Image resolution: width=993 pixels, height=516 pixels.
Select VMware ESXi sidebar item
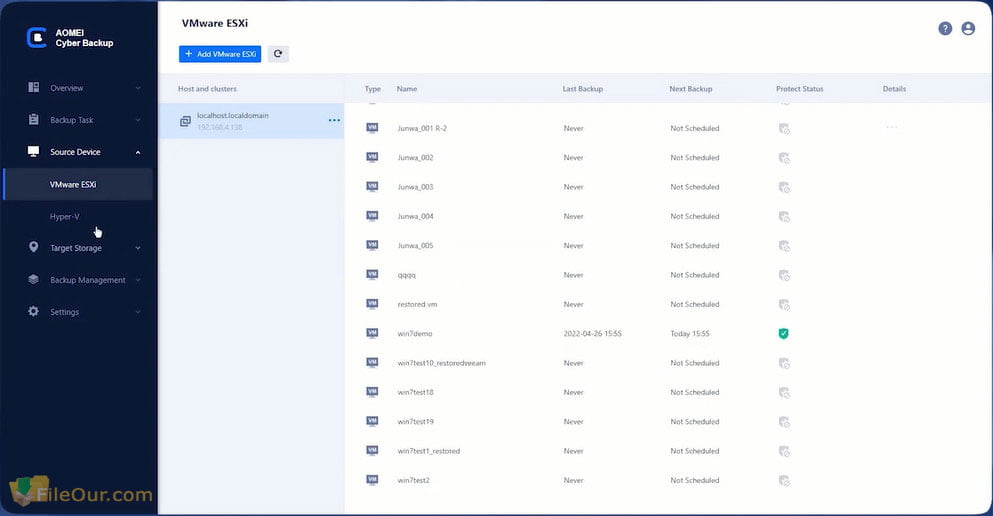(78, 184)
